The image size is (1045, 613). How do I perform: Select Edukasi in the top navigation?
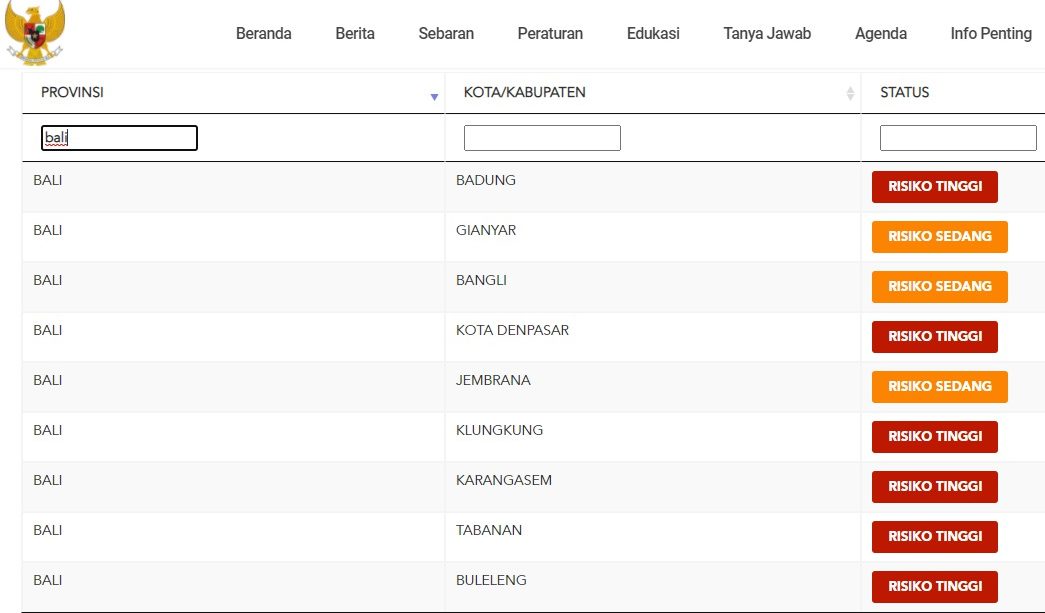tap(653, 34)
